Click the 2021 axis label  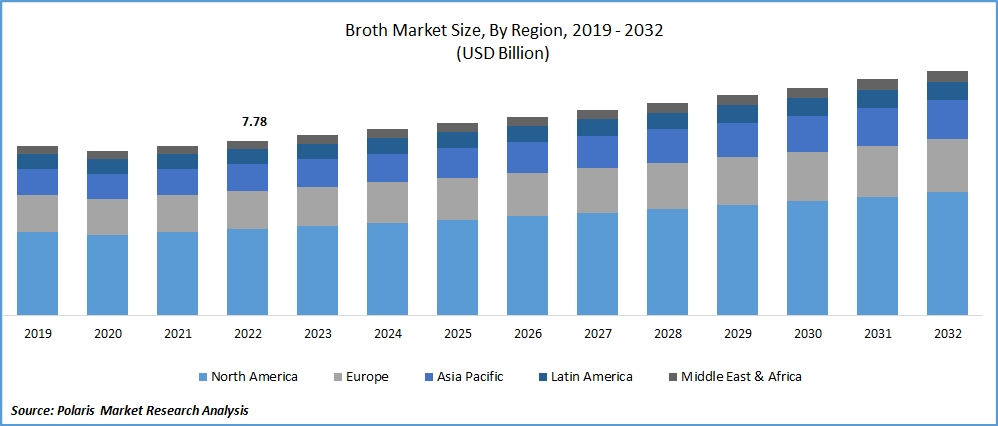[x=178, y=334]
